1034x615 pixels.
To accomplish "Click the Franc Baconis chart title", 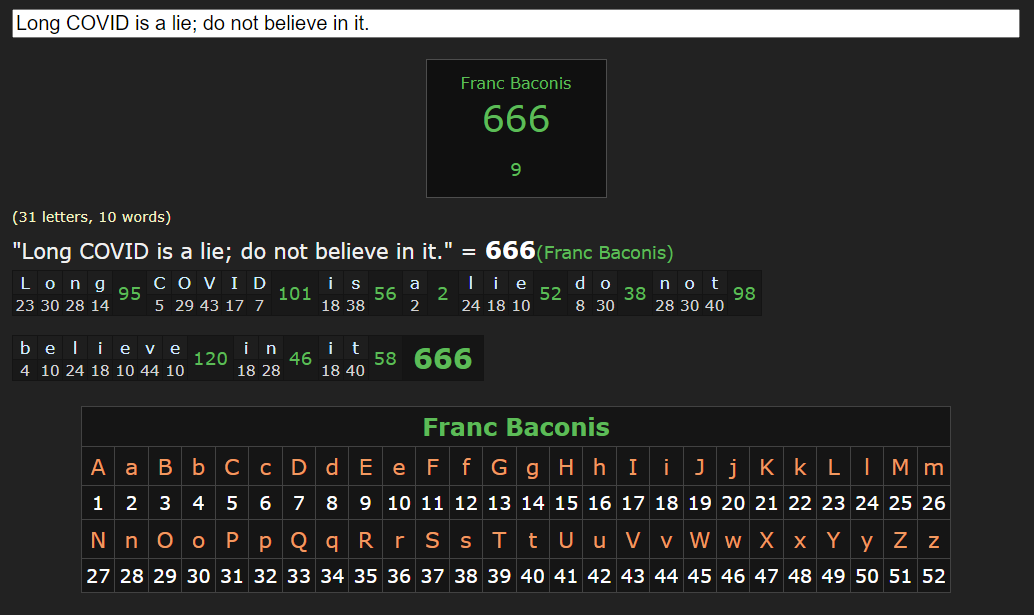I will click(x=516, y=427).
